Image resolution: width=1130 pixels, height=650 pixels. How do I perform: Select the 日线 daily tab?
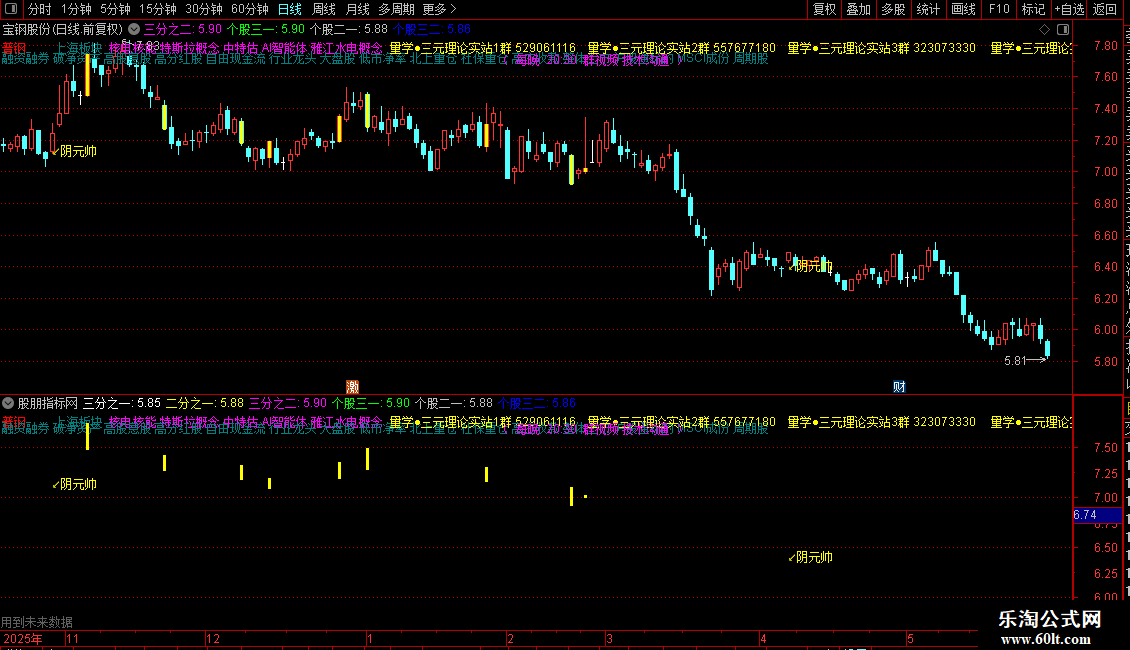pos(290,9)
